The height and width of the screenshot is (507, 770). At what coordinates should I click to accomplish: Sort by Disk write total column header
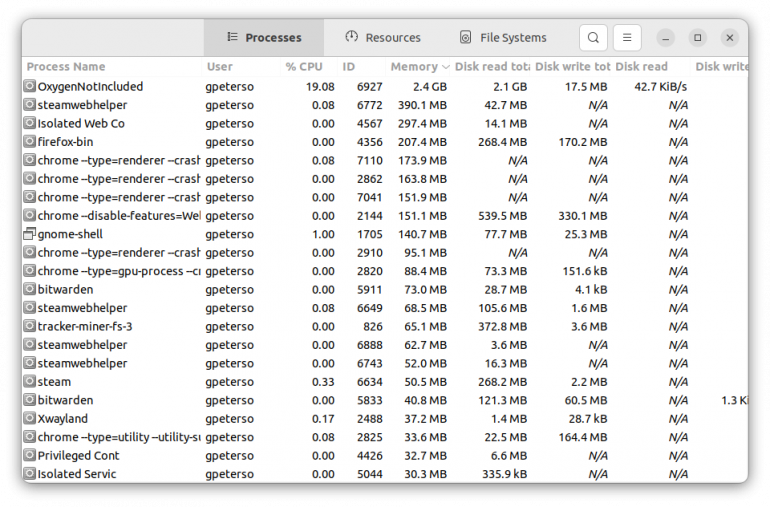pyautogui.click(x=572, y=67)
